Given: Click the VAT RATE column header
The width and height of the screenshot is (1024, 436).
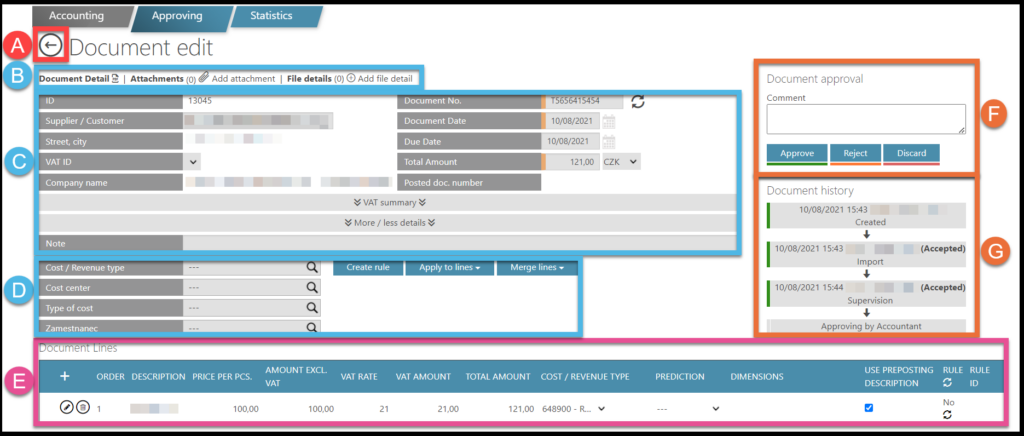Looking at the screenshot, I should pos(357,377).
